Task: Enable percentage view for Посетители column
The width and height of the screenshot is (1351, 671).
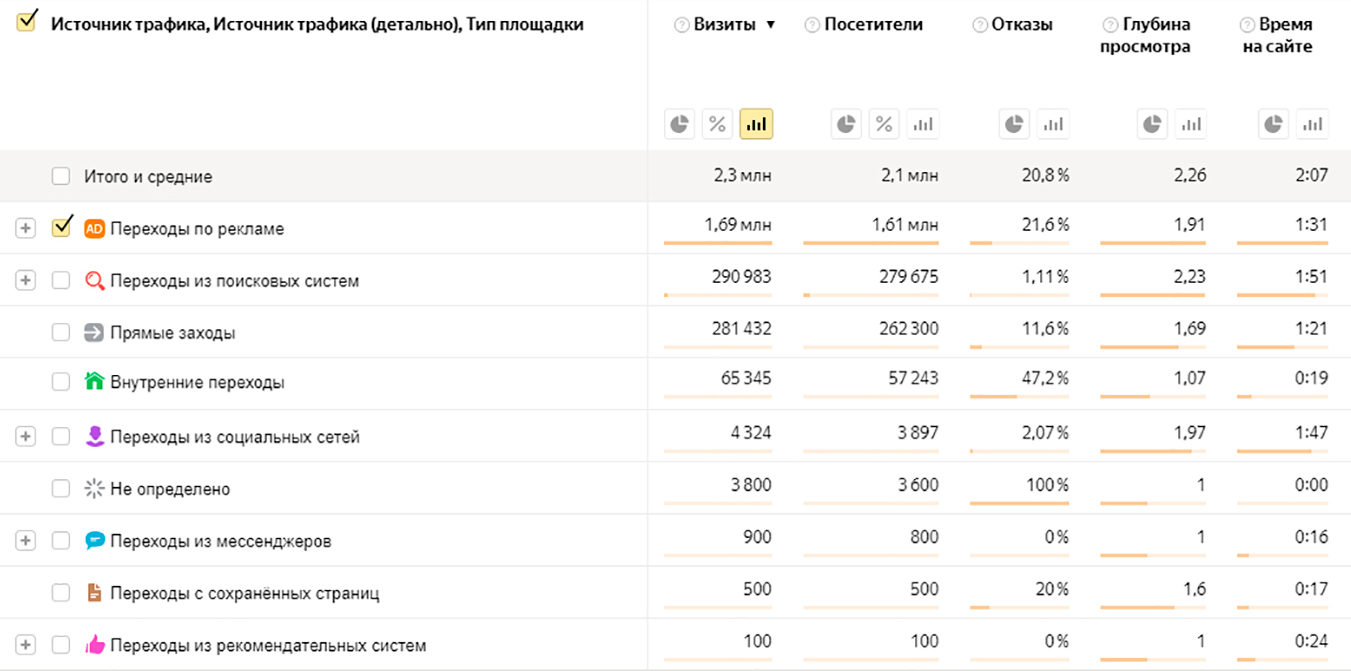Action: click(x=885, y=123)
